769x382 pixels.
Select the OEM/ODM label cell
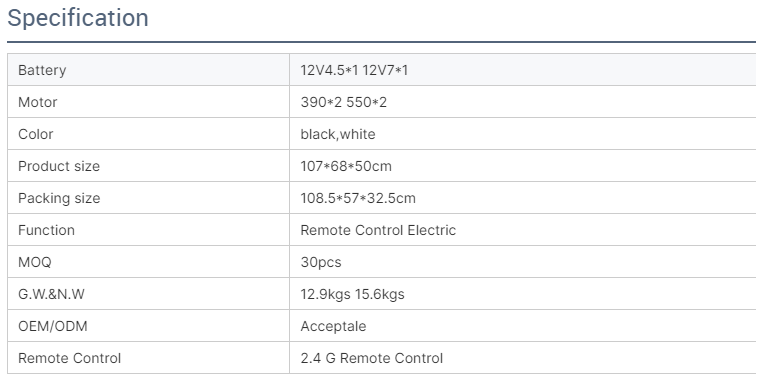click(x=149, y=326)
